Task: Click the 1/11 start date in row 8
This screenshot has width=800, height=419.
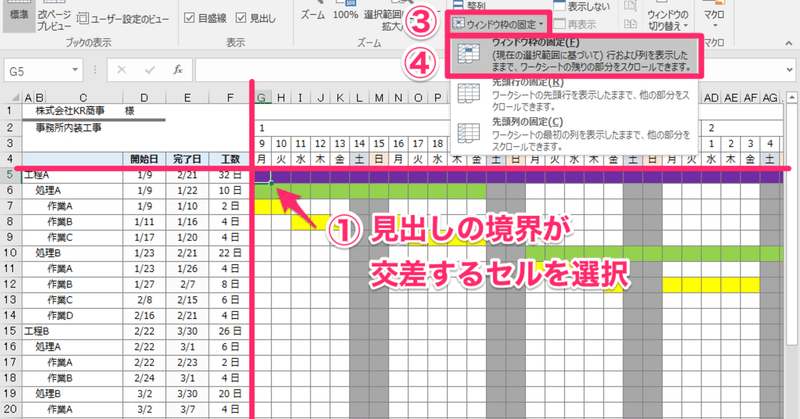Action: pos(144,222)
